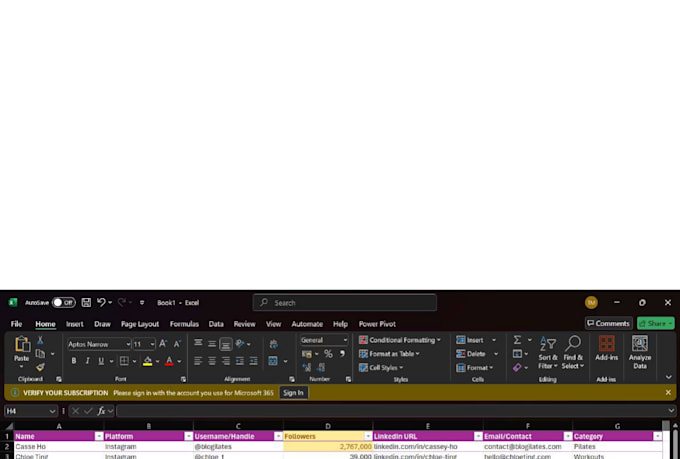Click the green Share button
680x459 pixels.
click(656, 323)
